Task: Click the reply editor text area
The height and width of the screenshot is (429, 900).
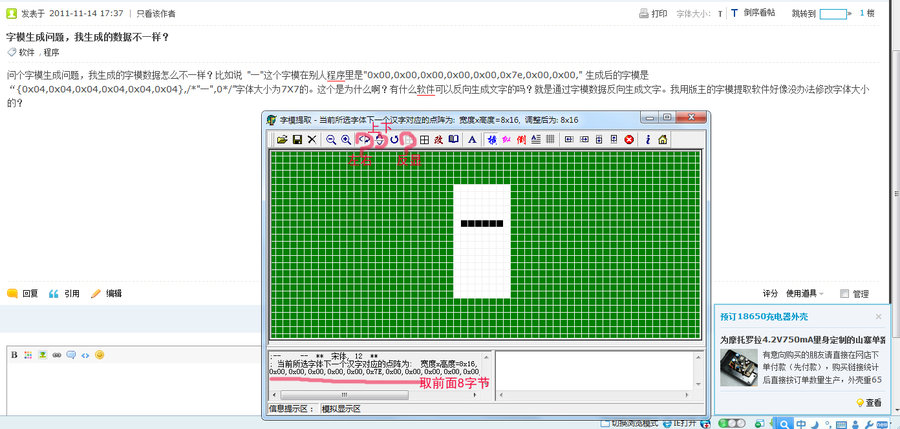Action: pos(132,388)
